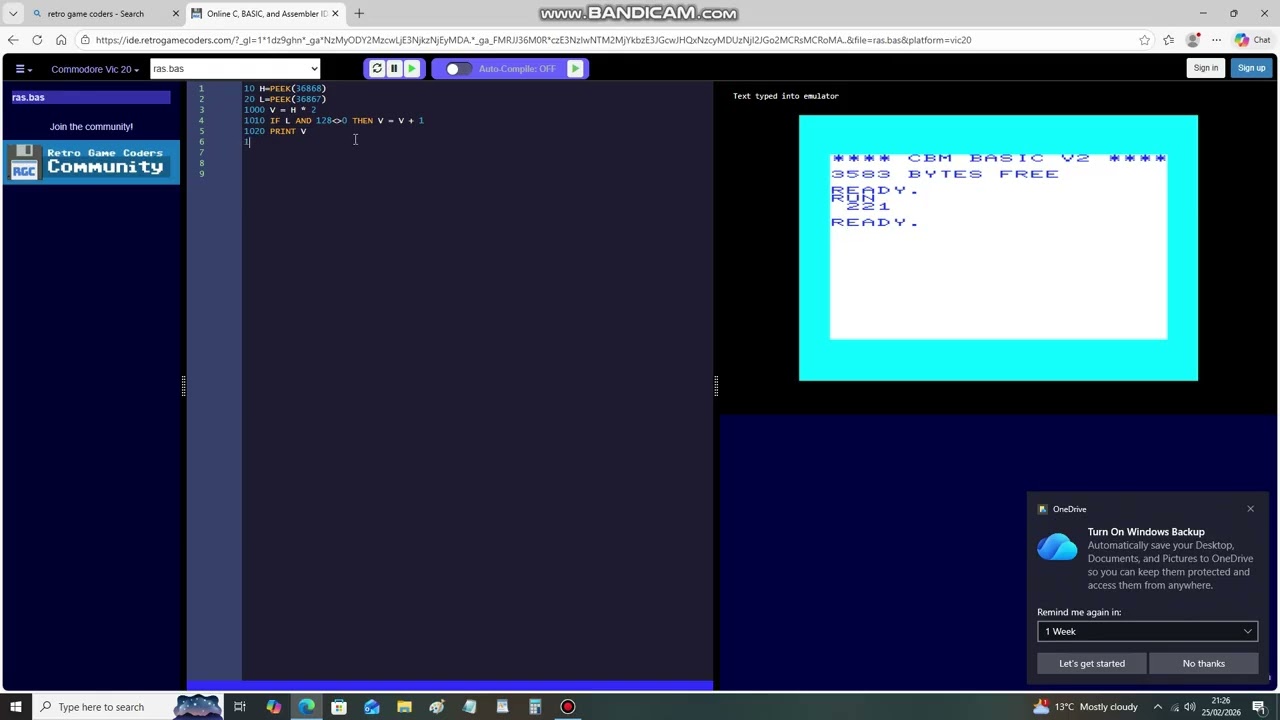Image resolution: width=1280 pixels, height=720 pixels.
Task: Open the weather widget showing 13°C
Action: pyautogui.click(x=1088, y=707)
